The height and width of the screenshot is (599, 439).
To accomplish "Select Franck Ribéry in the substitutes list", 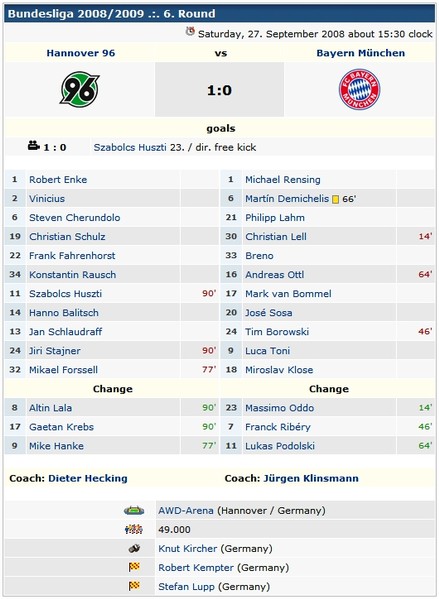I will (278, 427).
